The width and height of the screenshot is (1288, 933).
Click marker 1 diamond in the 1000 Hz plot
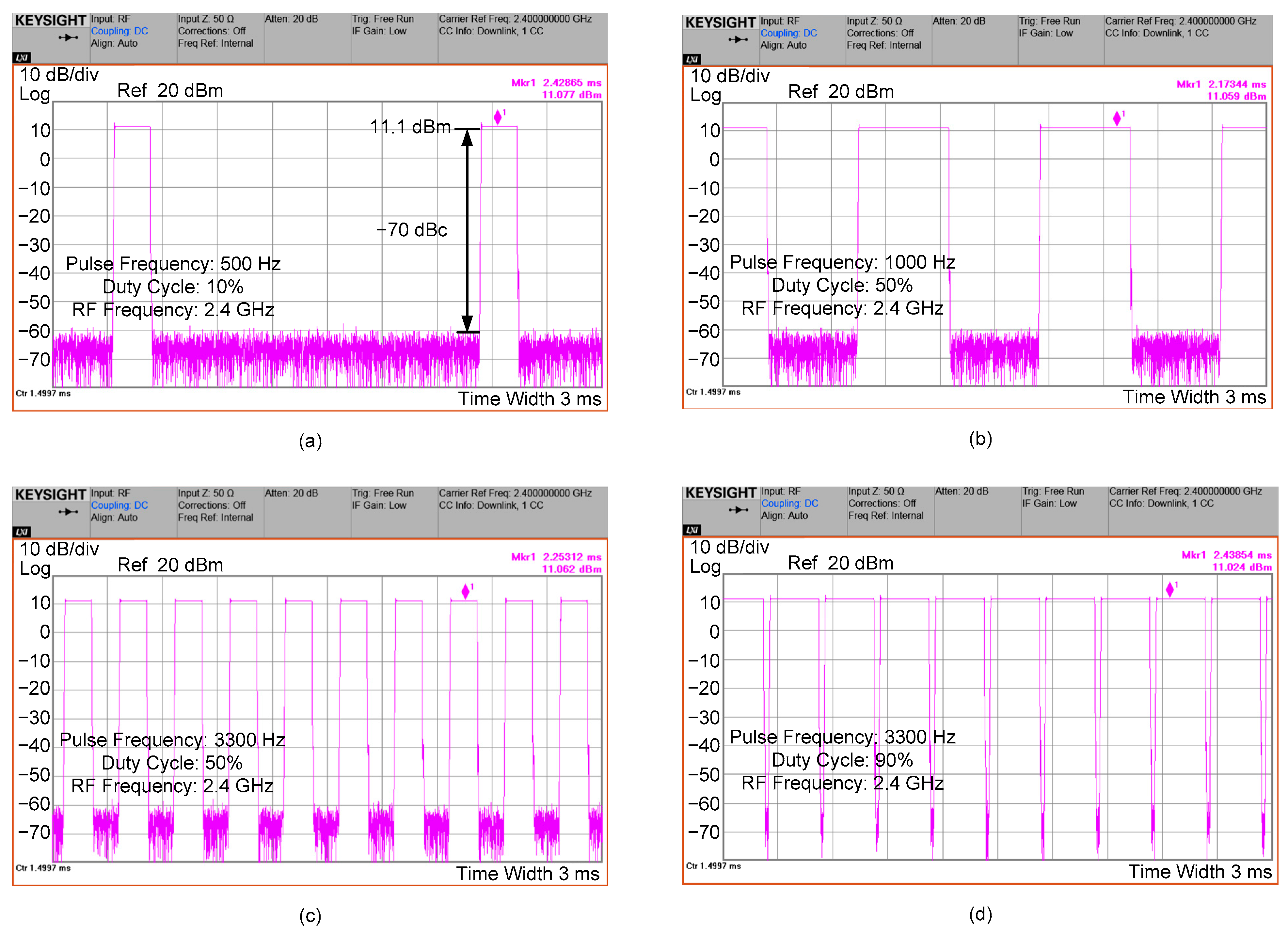click(x=1117, y=118)
